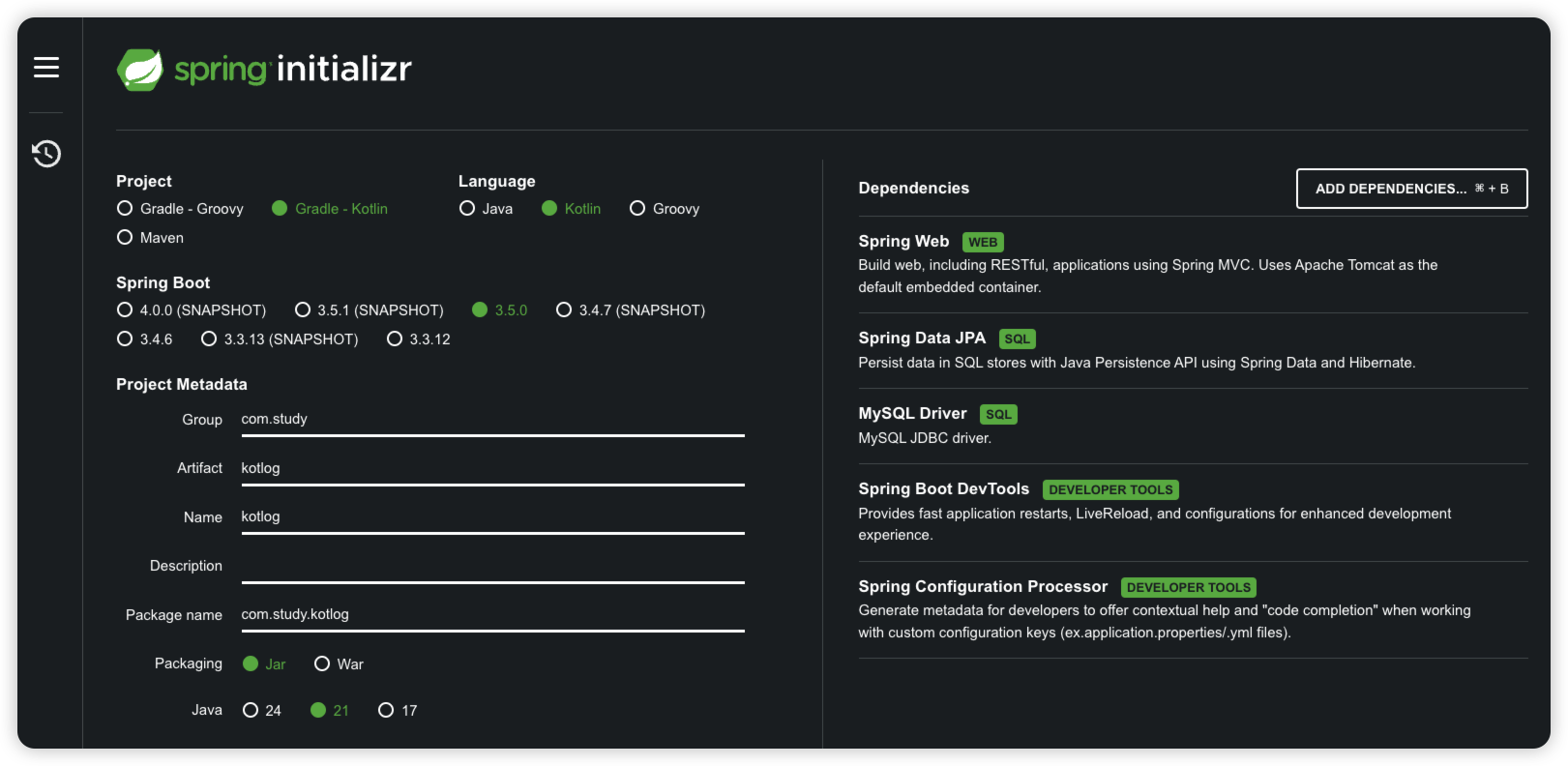Click the Spring leaf logo
This screenshot has height=766, width=1568.
(140, 70)
